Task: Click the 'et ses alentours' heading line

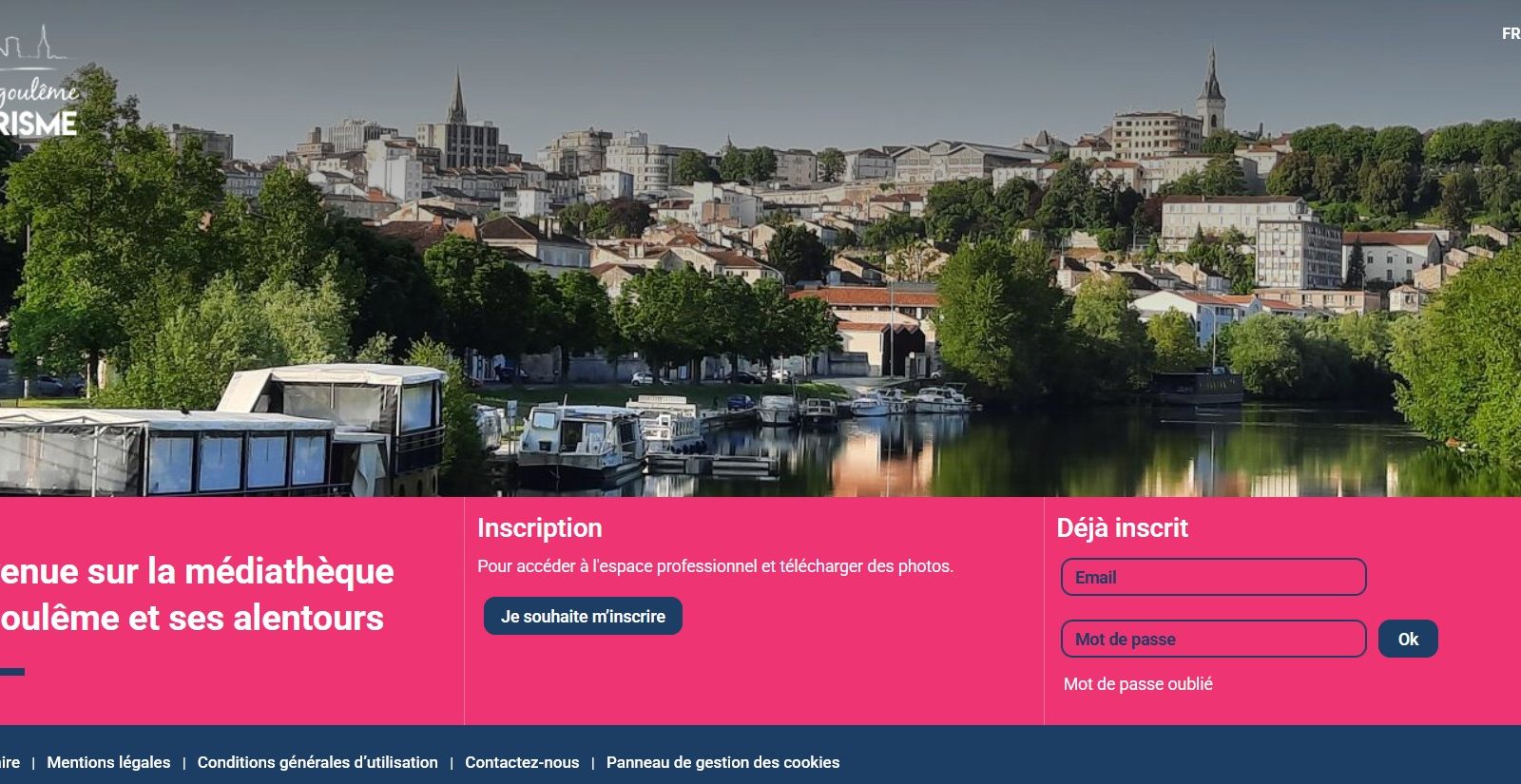Action: tap(192, 619)
